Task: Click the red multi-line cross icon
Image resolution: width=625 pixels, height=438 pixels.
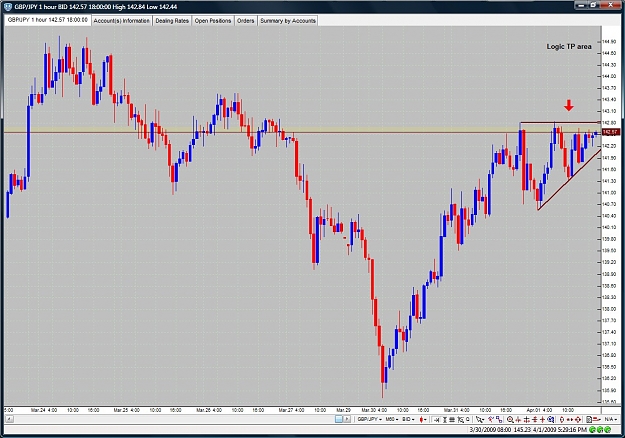Action: (535, 419)
